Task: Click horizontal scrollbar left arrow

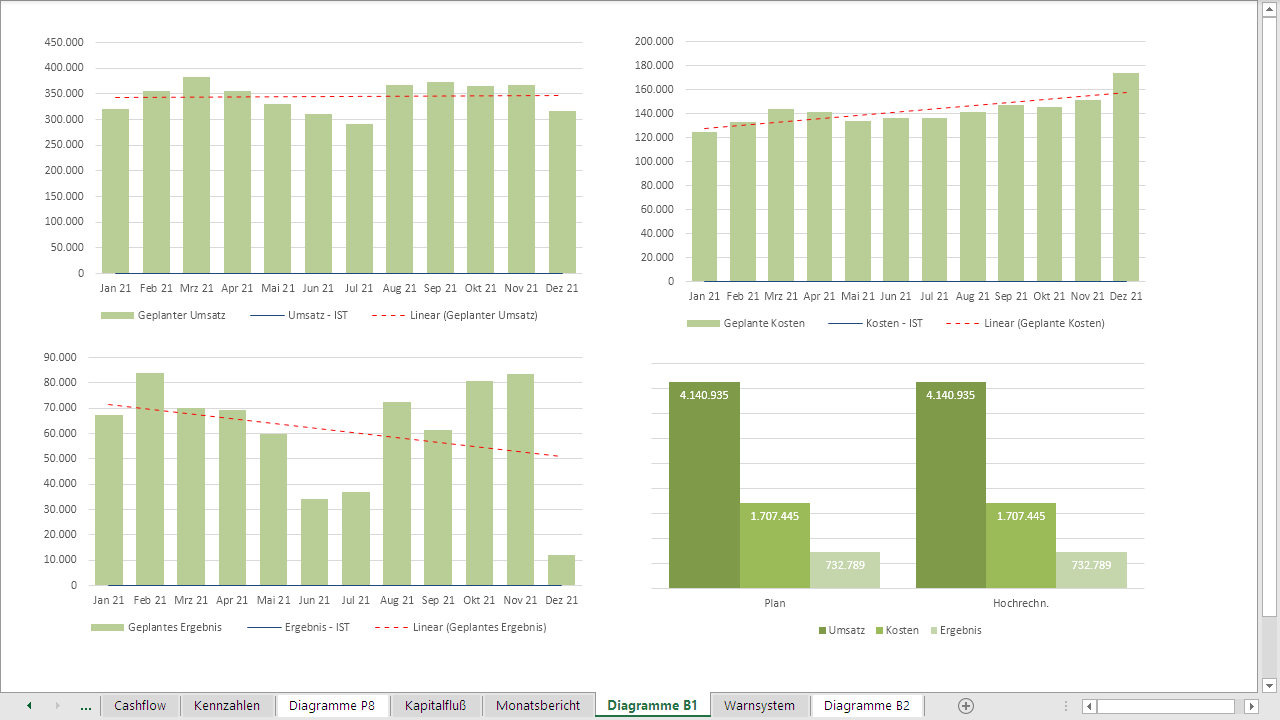Action: [1089, 706]
